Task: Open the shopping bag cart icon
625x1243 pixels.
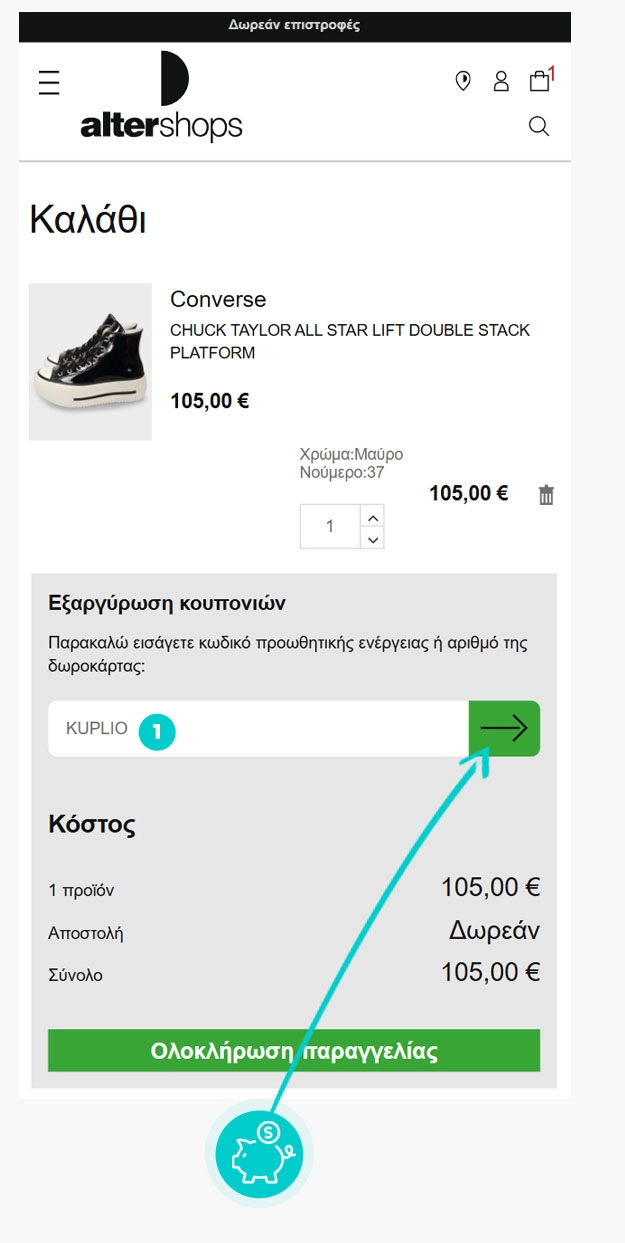Action: pyautogui.click(x=540, y=81)
